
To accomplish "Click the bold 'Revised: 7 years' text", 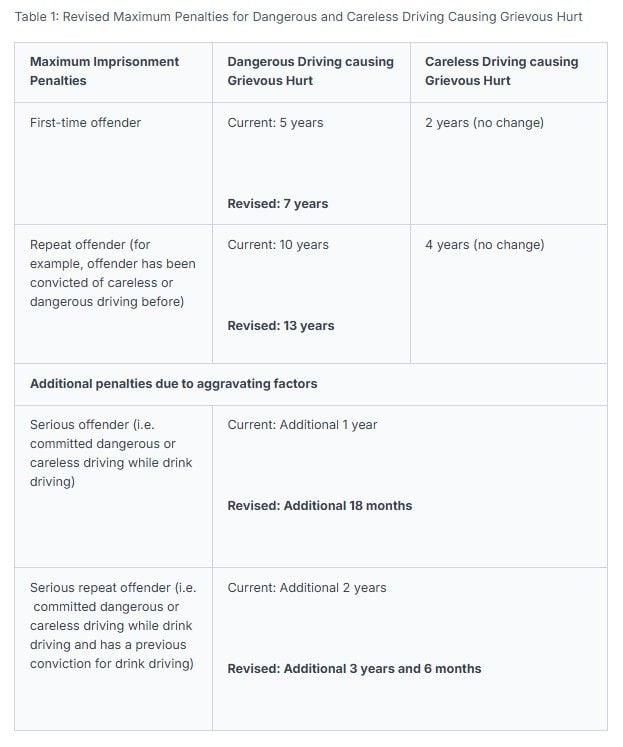I will (x=278, y=204).
